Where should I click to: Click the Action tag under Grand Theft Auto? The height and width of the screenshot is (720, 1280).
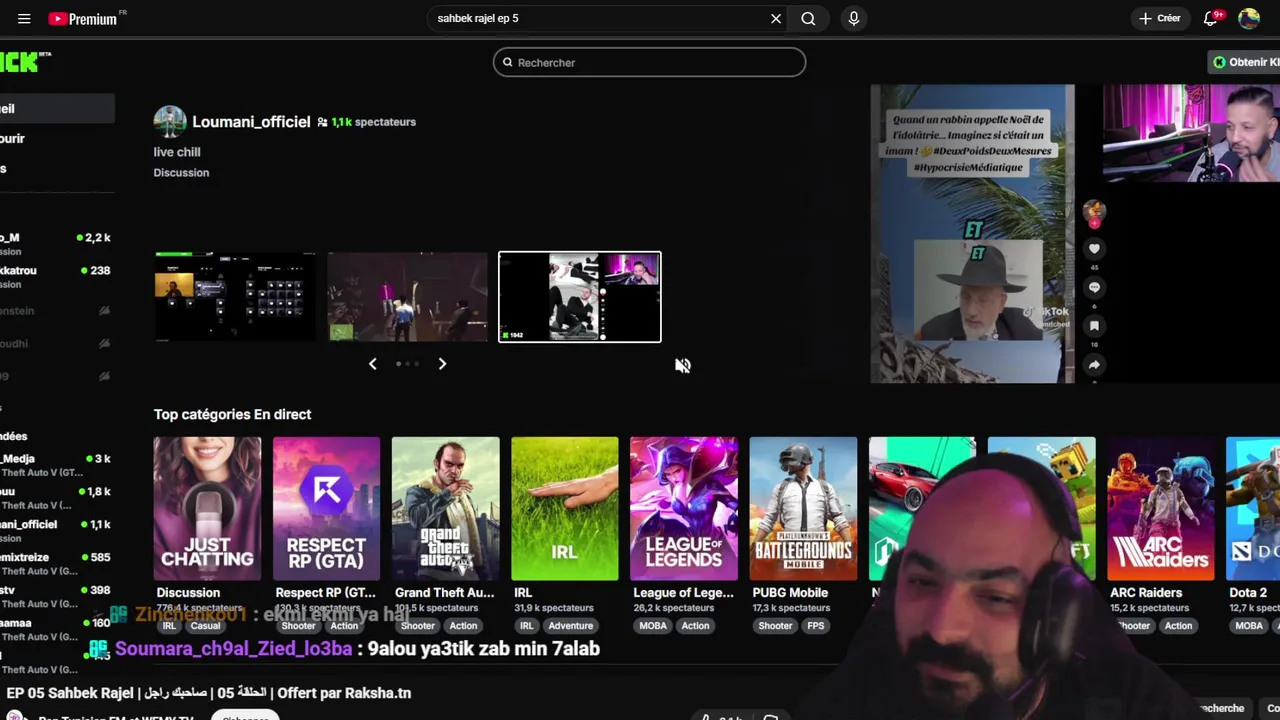pos(463,626)
